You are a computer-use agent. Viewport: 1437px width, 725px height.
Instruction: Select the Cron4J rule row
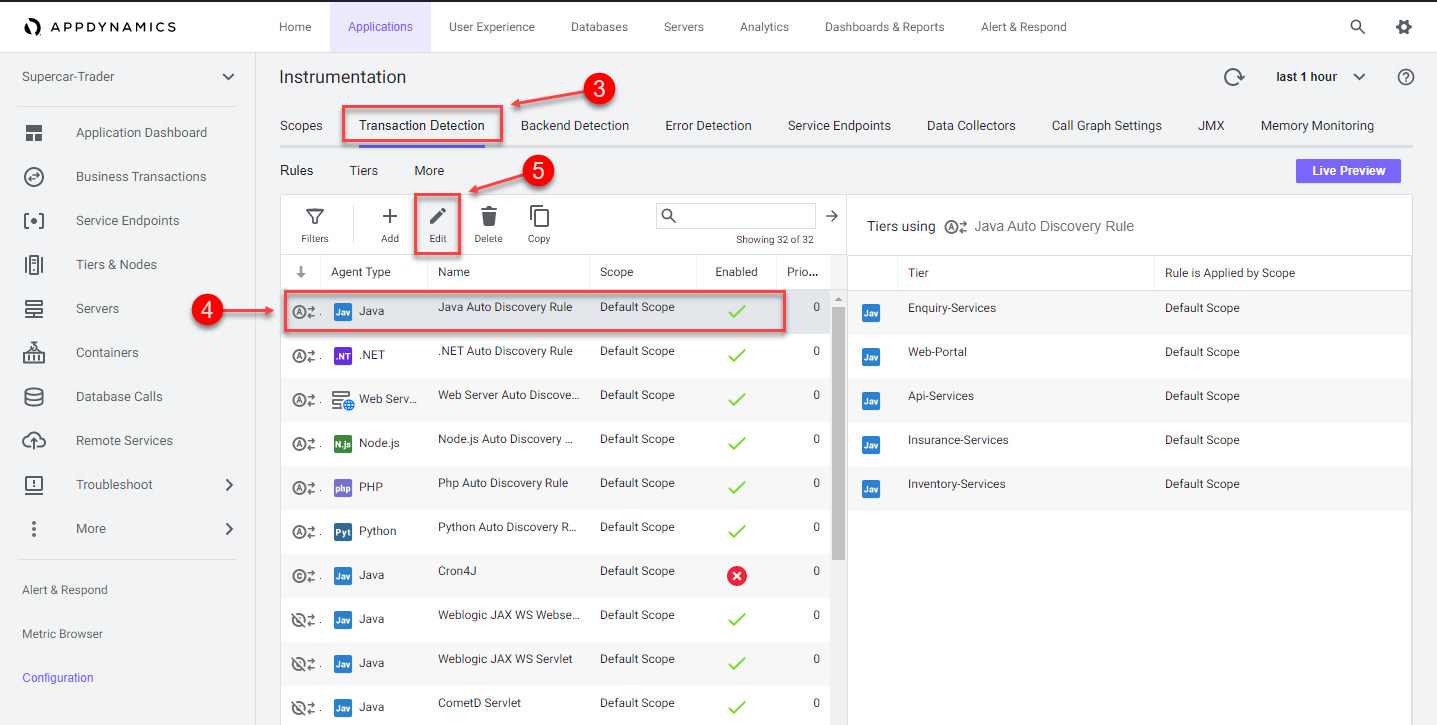(555, 575)
